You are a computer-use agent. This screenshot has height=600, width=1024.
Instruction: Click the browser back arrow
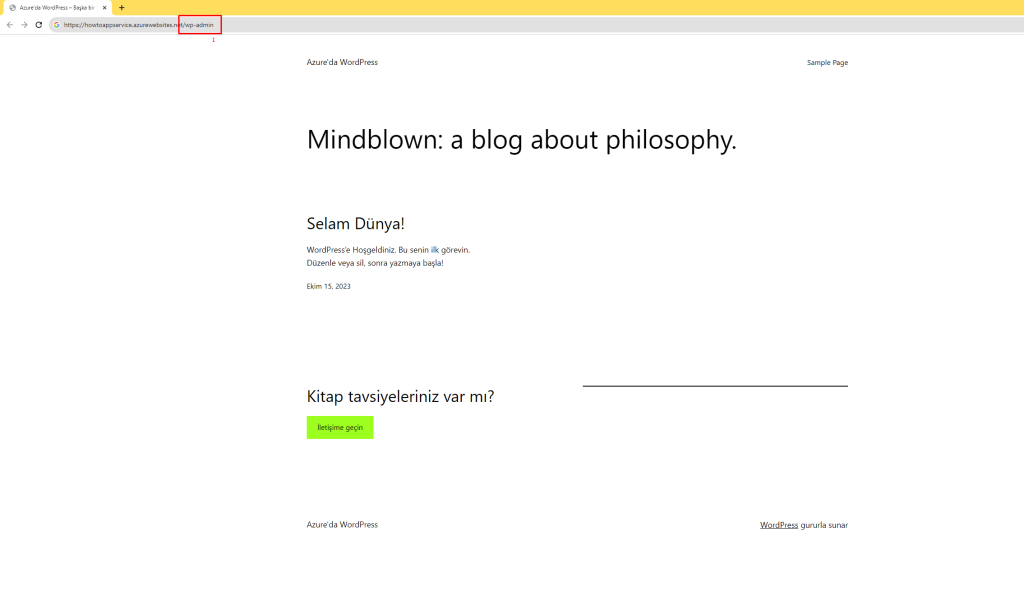tap(10, 24)
